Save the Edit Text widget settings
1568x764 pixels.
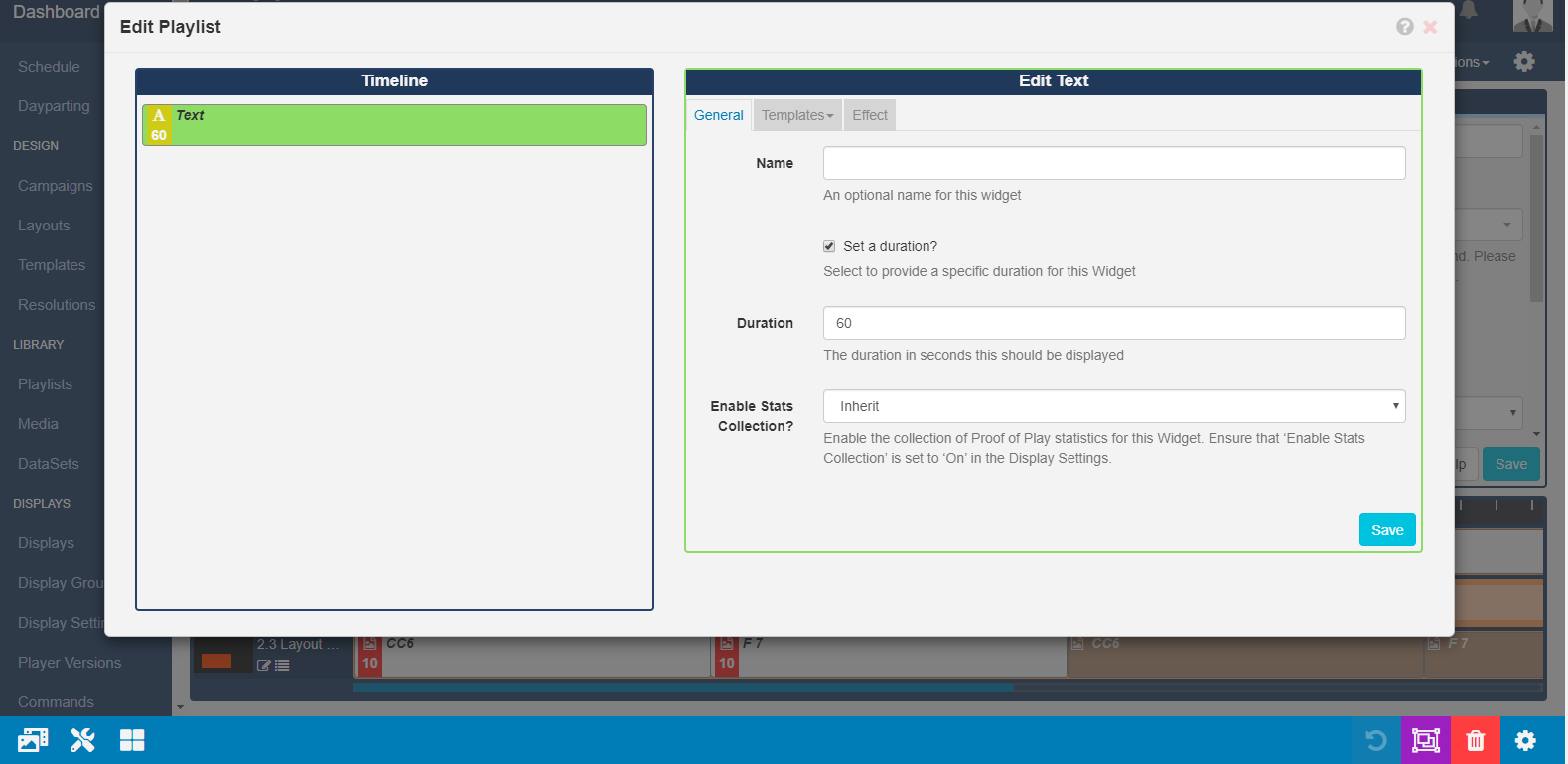point(1386,530)
